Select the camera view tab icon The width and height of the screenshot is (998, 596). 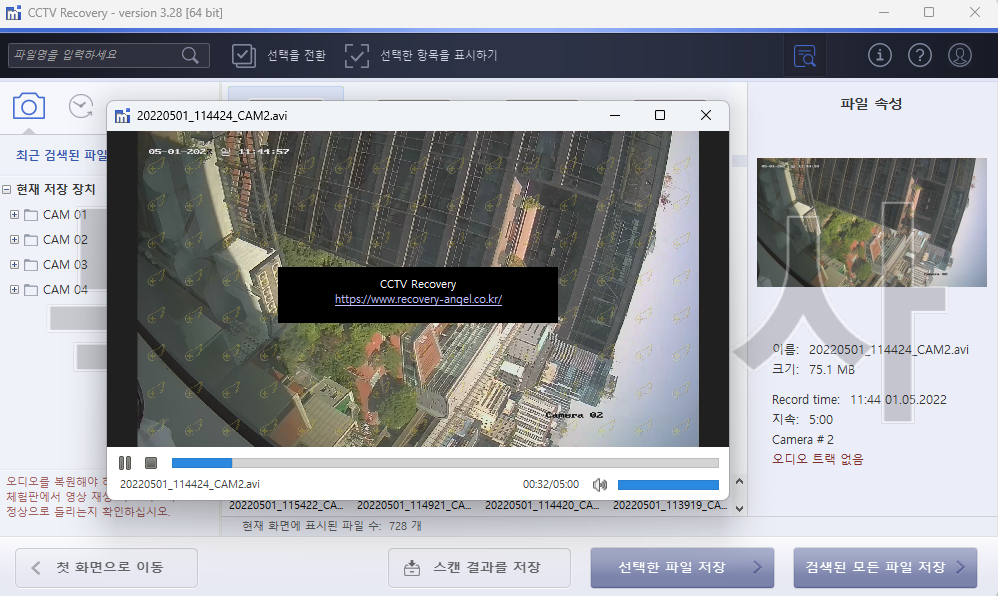[29, 106]
